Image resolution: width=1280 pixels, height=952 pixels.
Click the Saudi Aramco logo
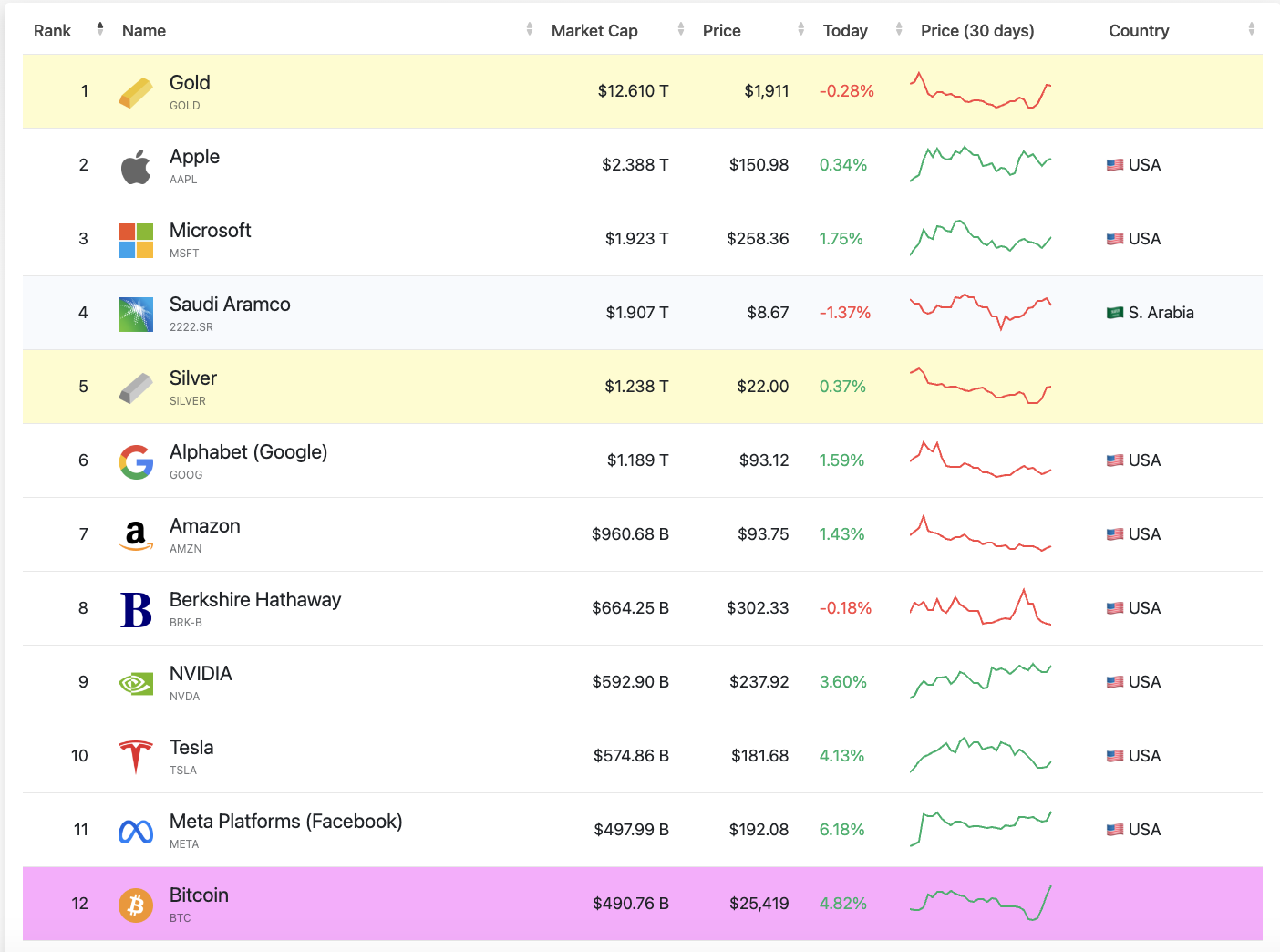(x=136, y=314)
